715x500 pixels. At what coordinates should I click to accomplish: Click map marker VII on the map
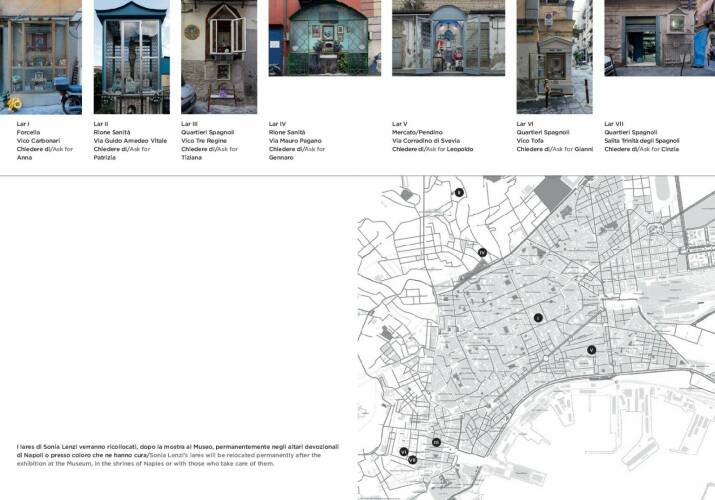click(x=412, y=459)
